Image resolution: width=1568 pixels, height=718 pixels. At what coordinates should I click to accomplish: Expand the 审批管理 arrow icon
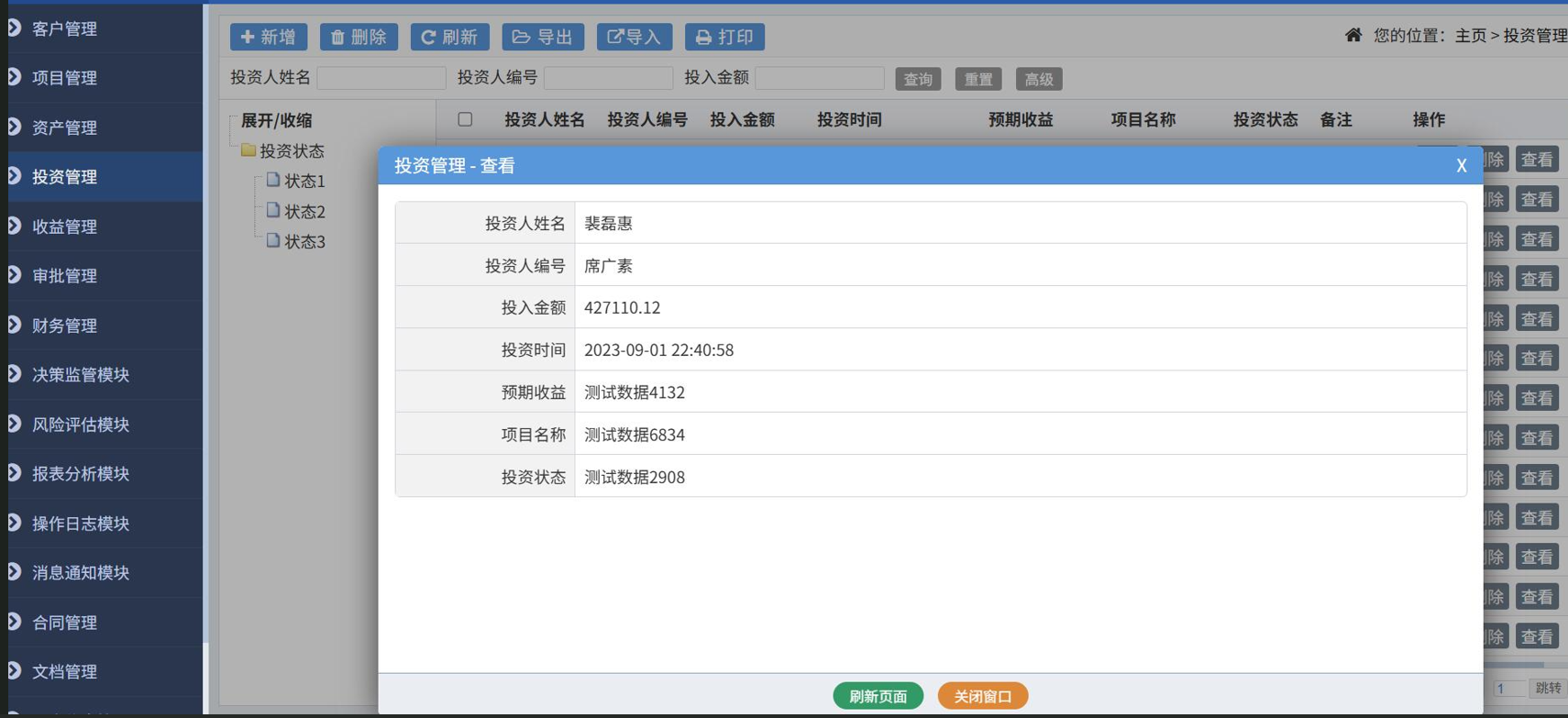(x=15, y=275)
